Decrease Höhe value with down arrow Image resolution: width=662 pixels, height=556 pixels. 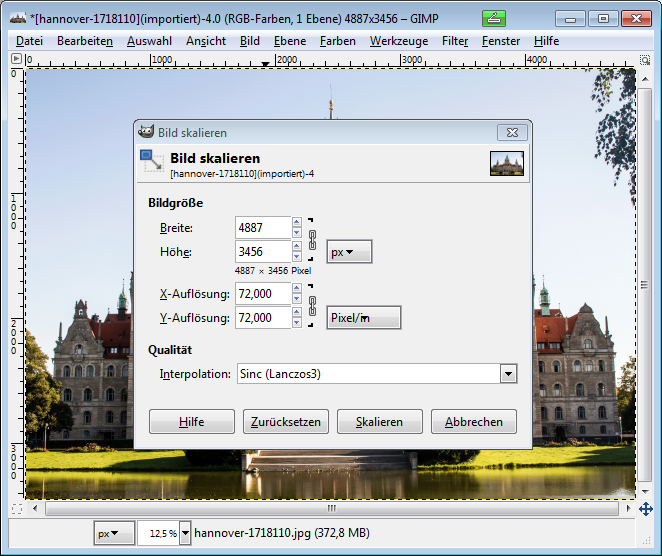[296, 257]
